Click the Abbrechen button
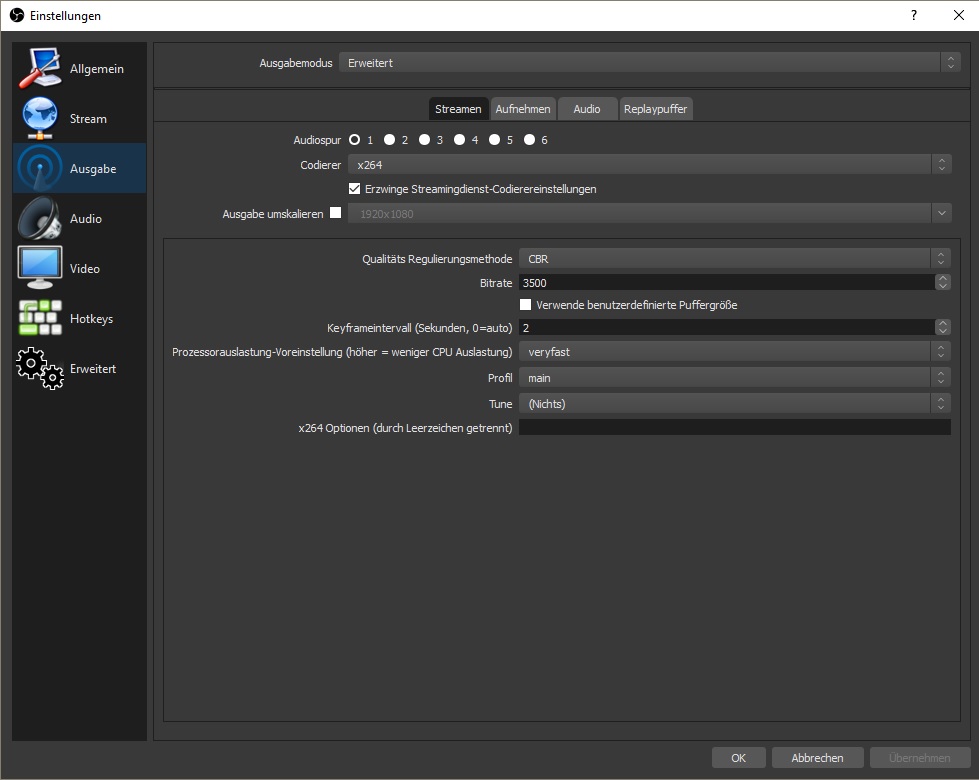The image size is (979, 780). pos(817,758)
